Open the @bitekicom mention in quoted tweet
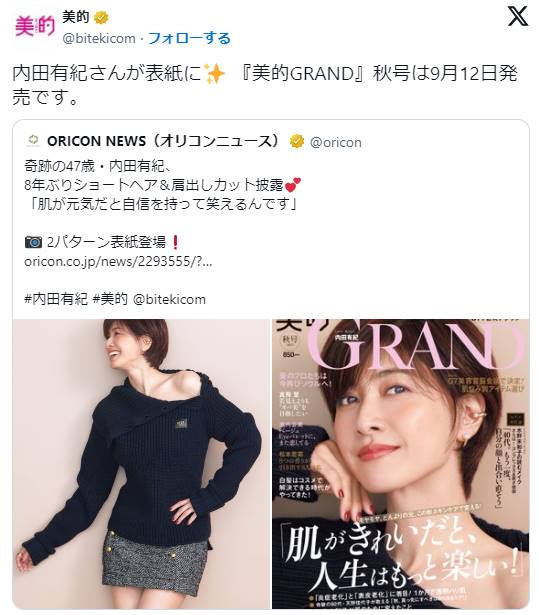 pyautogui.click(x=169, y=300)
